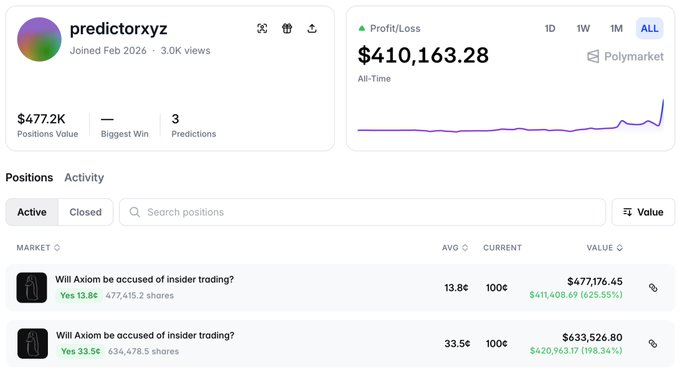This screenshot has width=680, height=373.
Task: Click the link icon for 33.5¢ Axiom position
Action: tap(653, 344)
